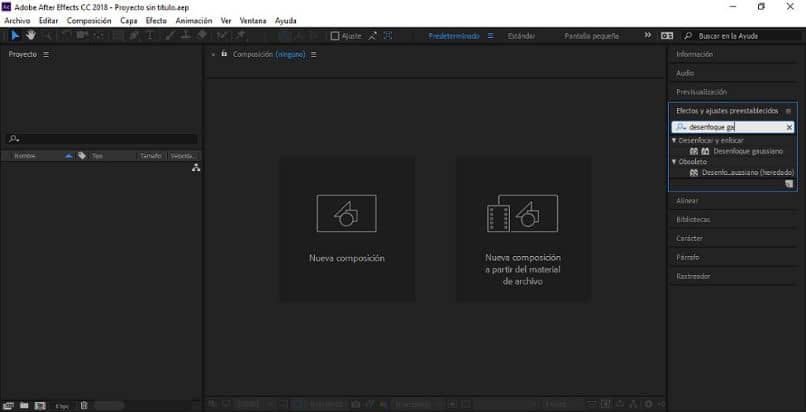Open the (ninguno) composition dropdown

pyautogui.click(x=290, y=54)
